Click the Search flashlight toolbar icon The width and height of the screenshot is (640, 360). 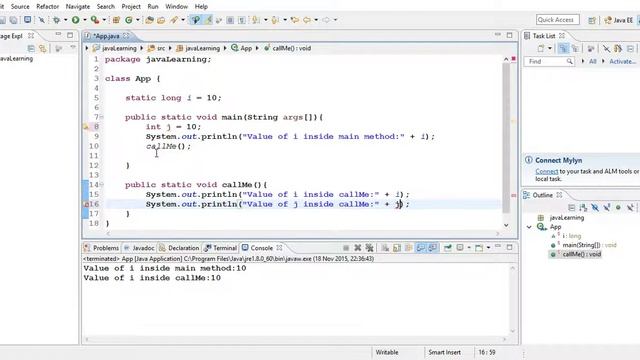click(x=174, y=20)
